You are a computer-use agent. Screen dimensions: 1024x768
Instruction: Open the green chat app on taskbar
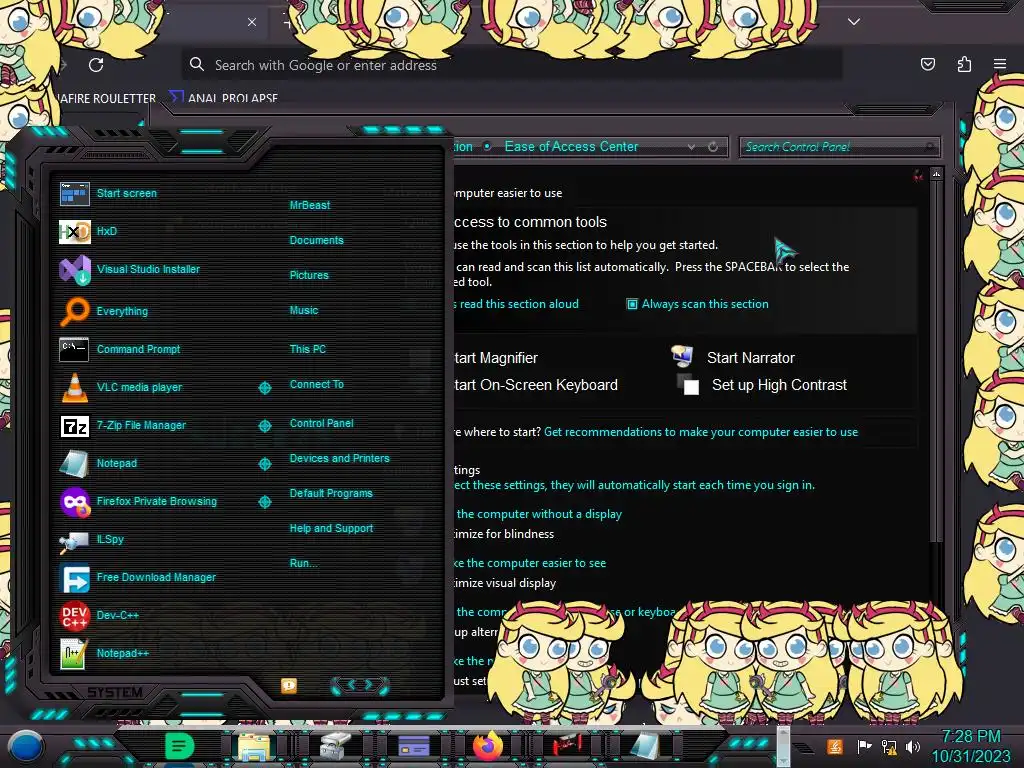[179, 745]
